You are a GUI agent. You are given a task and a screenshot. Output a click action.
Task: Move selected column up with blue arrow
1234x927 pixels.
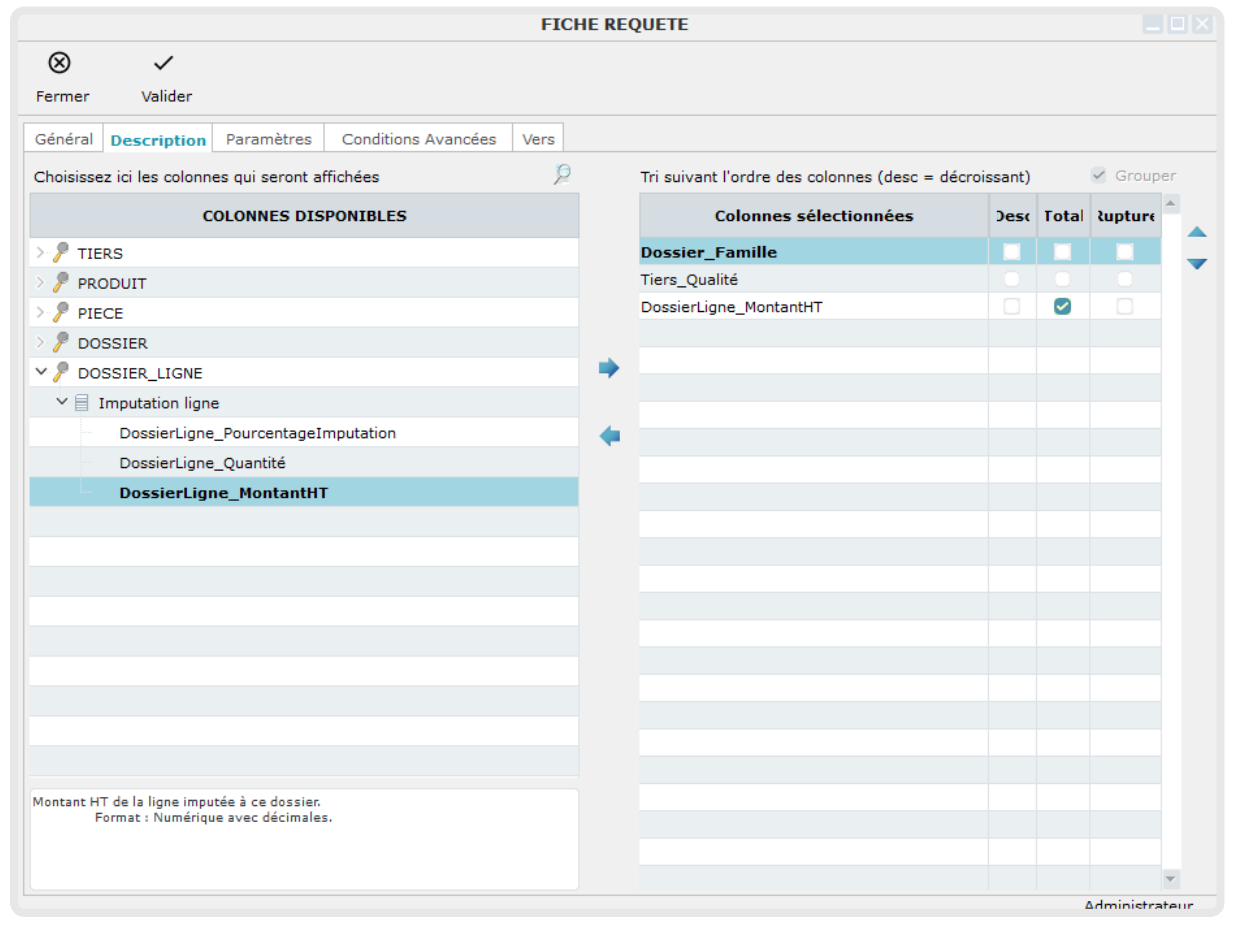coord(1197,232)
